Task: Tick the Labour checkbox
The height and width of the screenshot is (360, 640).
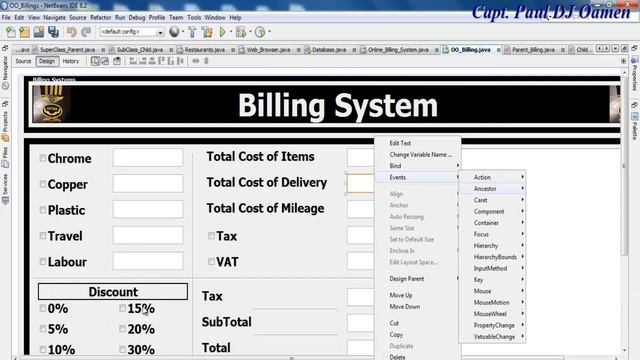Action: pyautogui.click(x=42, y=262)
